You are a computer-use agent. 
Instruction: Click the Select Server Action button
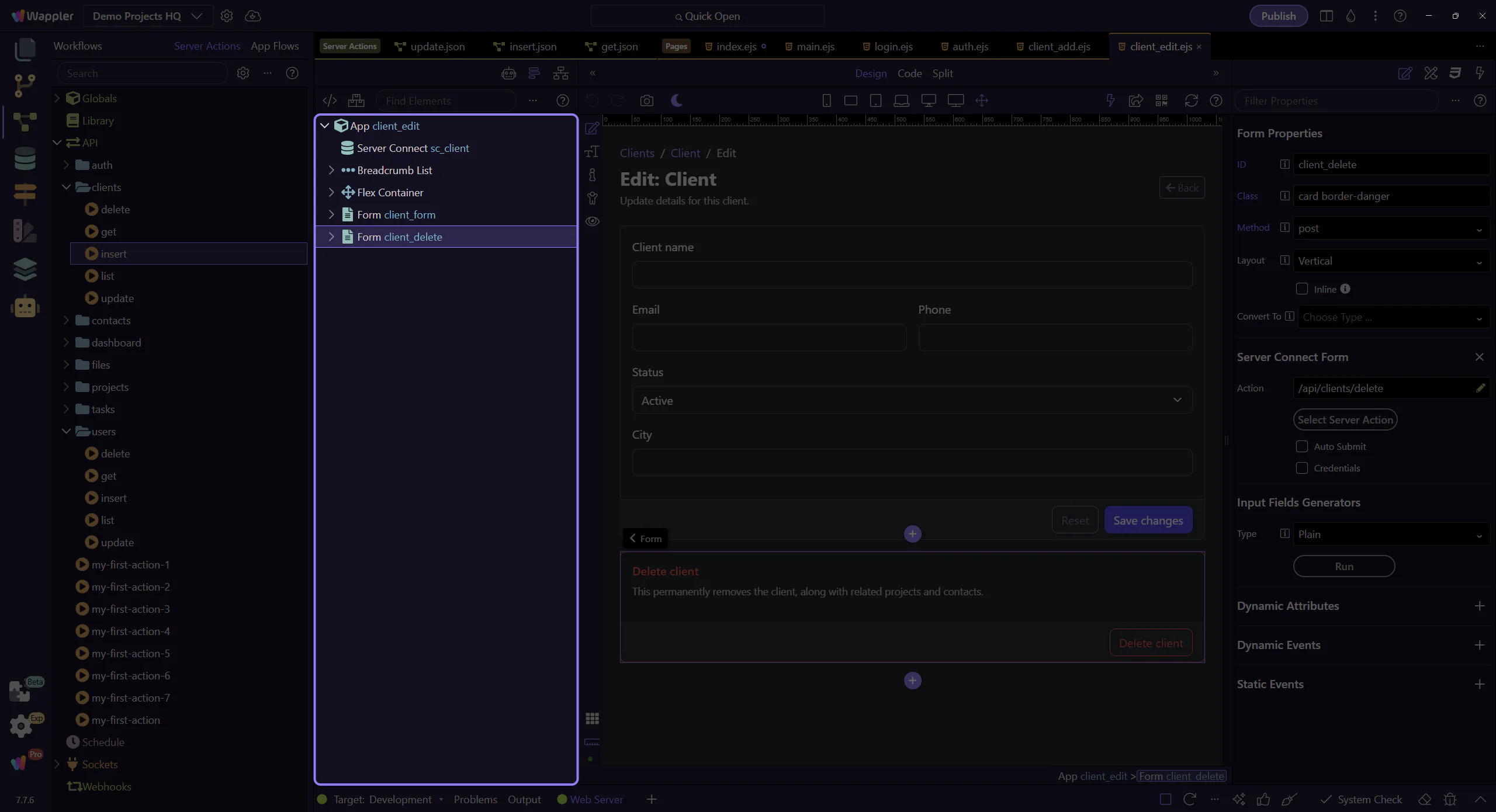[x=1345, y=419]
